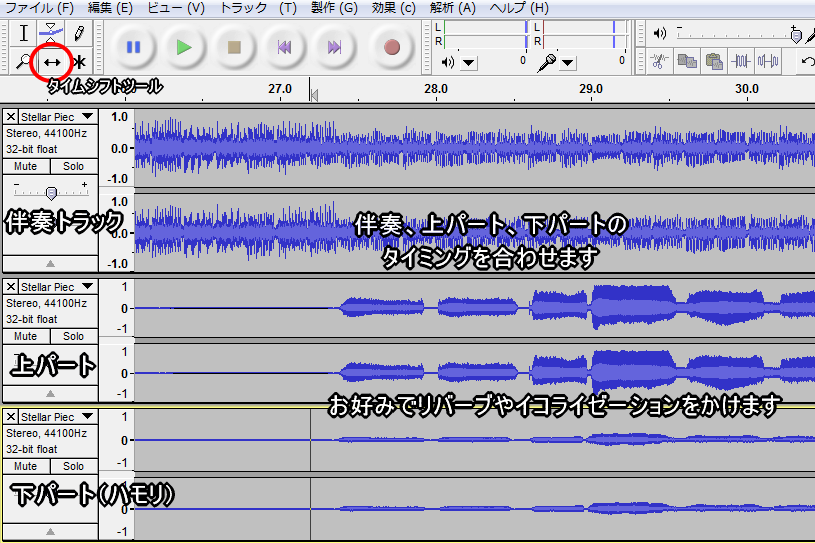Screen dimensions: 815x543
Task: Open the 製作 (G) menu
Action: [334, 8]
